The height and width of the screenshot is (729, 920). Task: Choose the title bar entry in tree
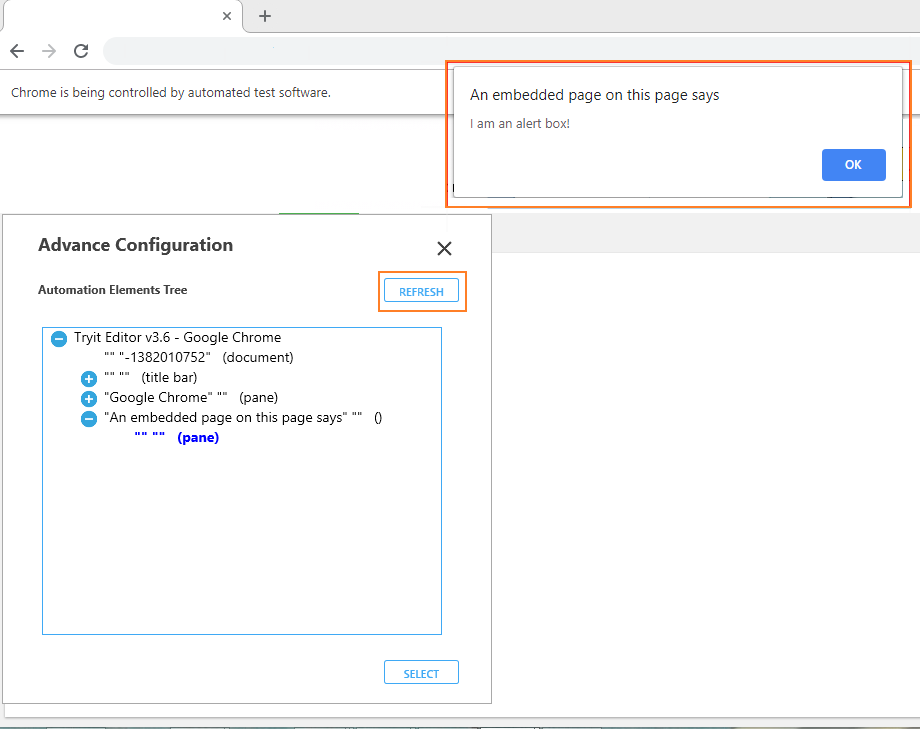click(x=151, y=378)
